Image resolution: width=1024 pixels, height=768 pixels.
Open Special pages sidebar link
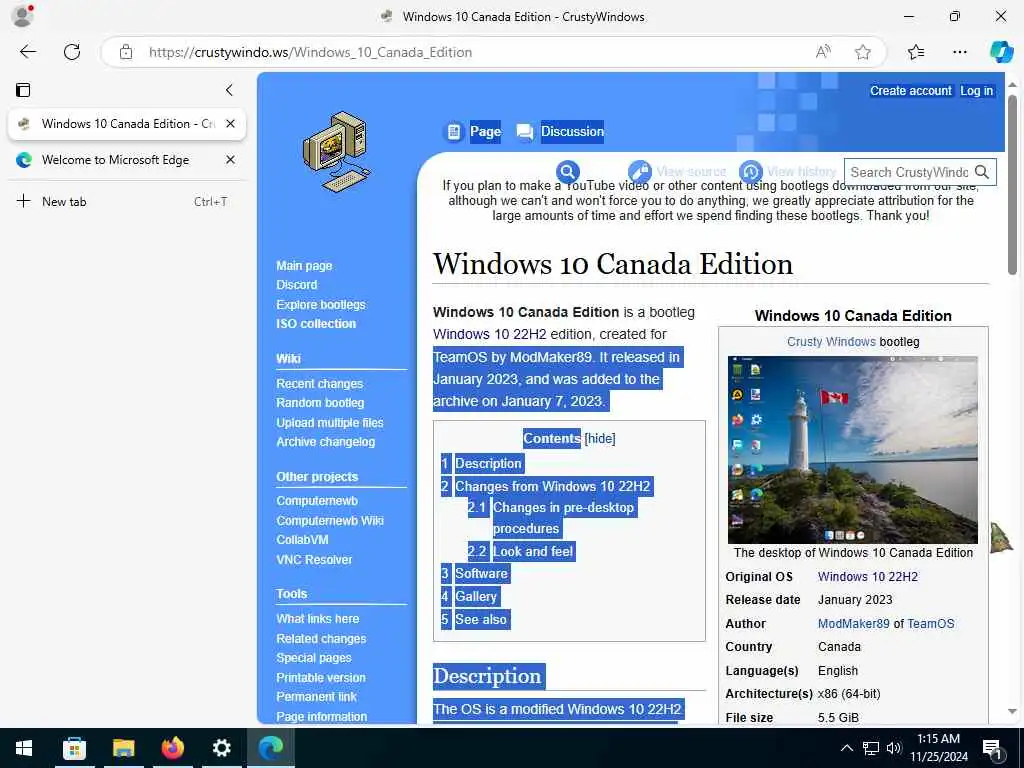pos(313,658)
